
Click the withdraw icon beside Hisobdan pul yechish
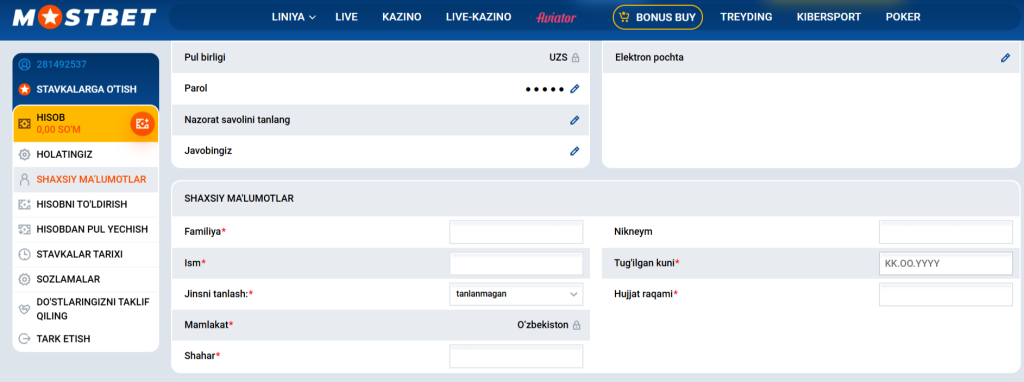coord(25,229)
